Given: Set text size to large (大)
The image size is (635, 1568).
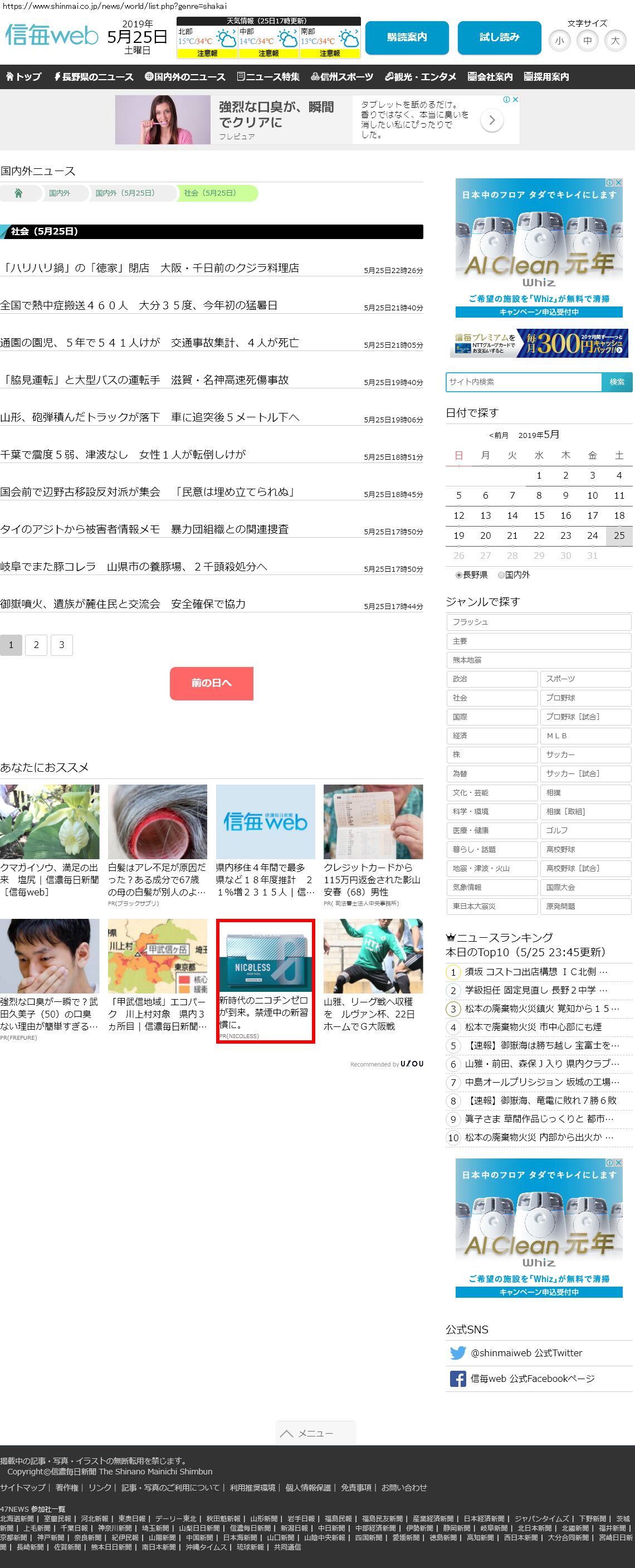Looking at the screenshot, I should point(615,41).
